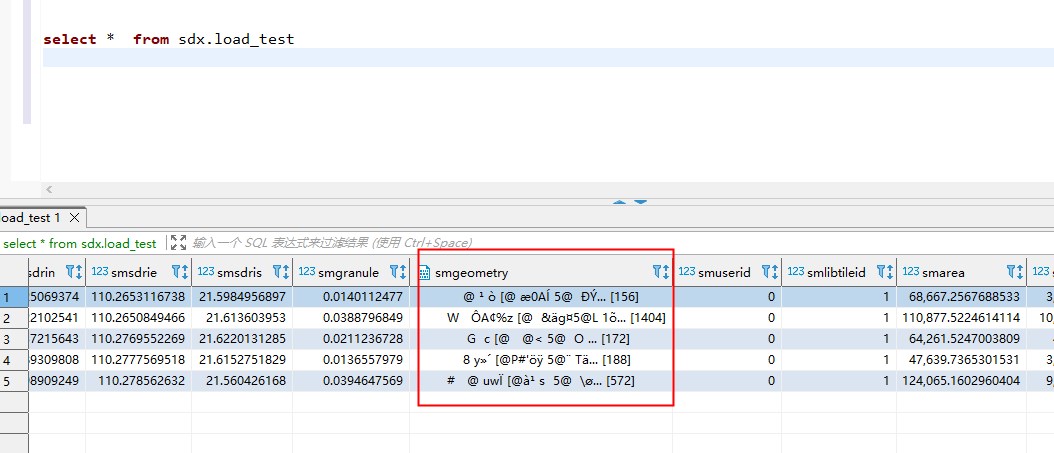The image size is (1054, 453).
Task: Click cell 124,065.1602960404 in smarea
Action: click(961, 380)
